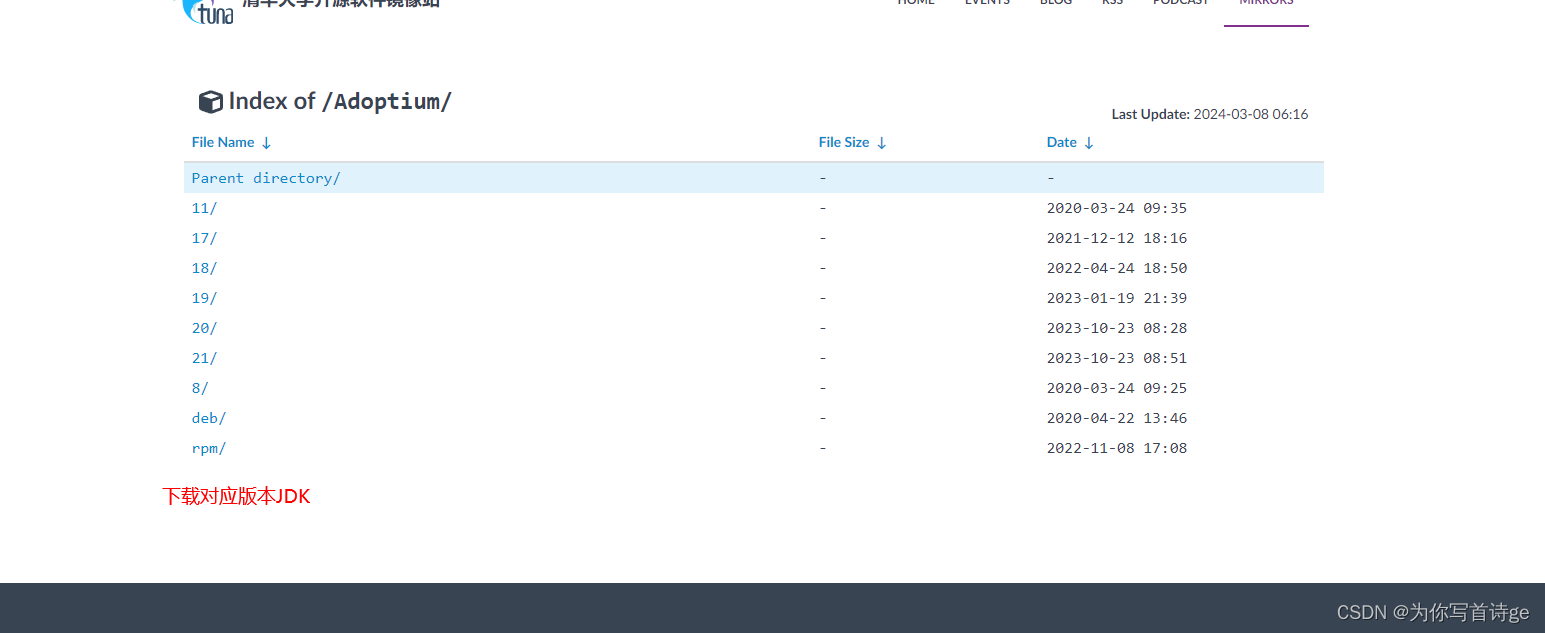This screenshot has width=1545, height=633.
Task: Click the date 2021-12-12 18:16
Action: coord(1117,238)
